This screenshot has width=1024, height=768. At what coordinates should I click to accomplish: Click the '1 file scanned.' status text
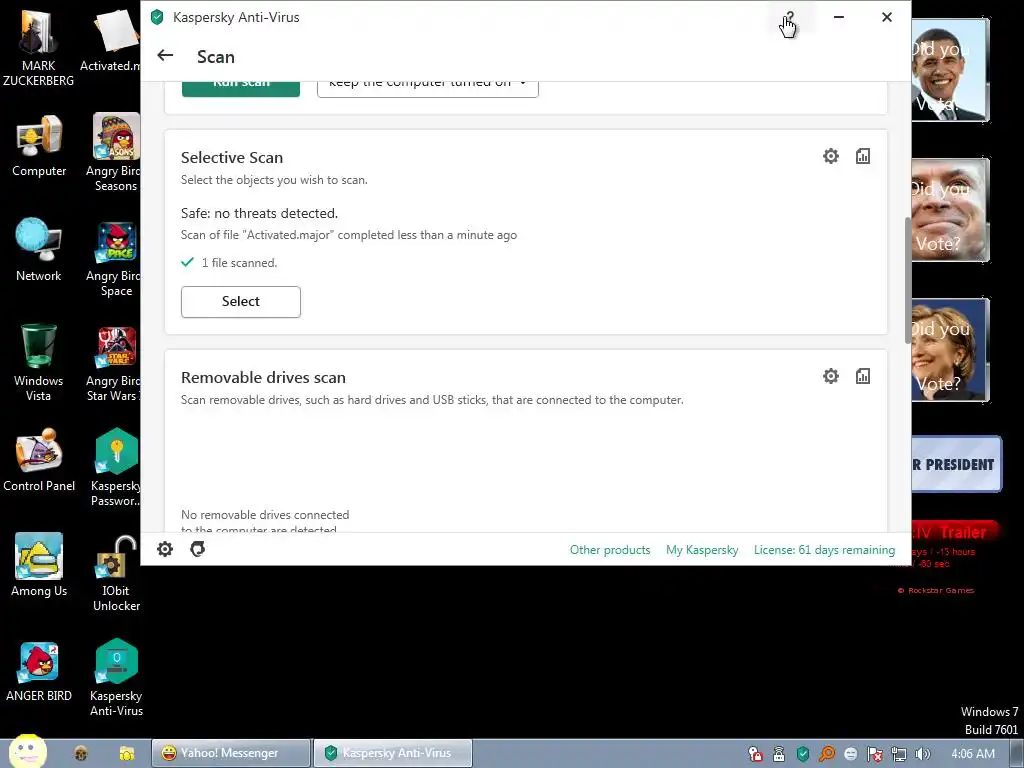pos(239,263)
